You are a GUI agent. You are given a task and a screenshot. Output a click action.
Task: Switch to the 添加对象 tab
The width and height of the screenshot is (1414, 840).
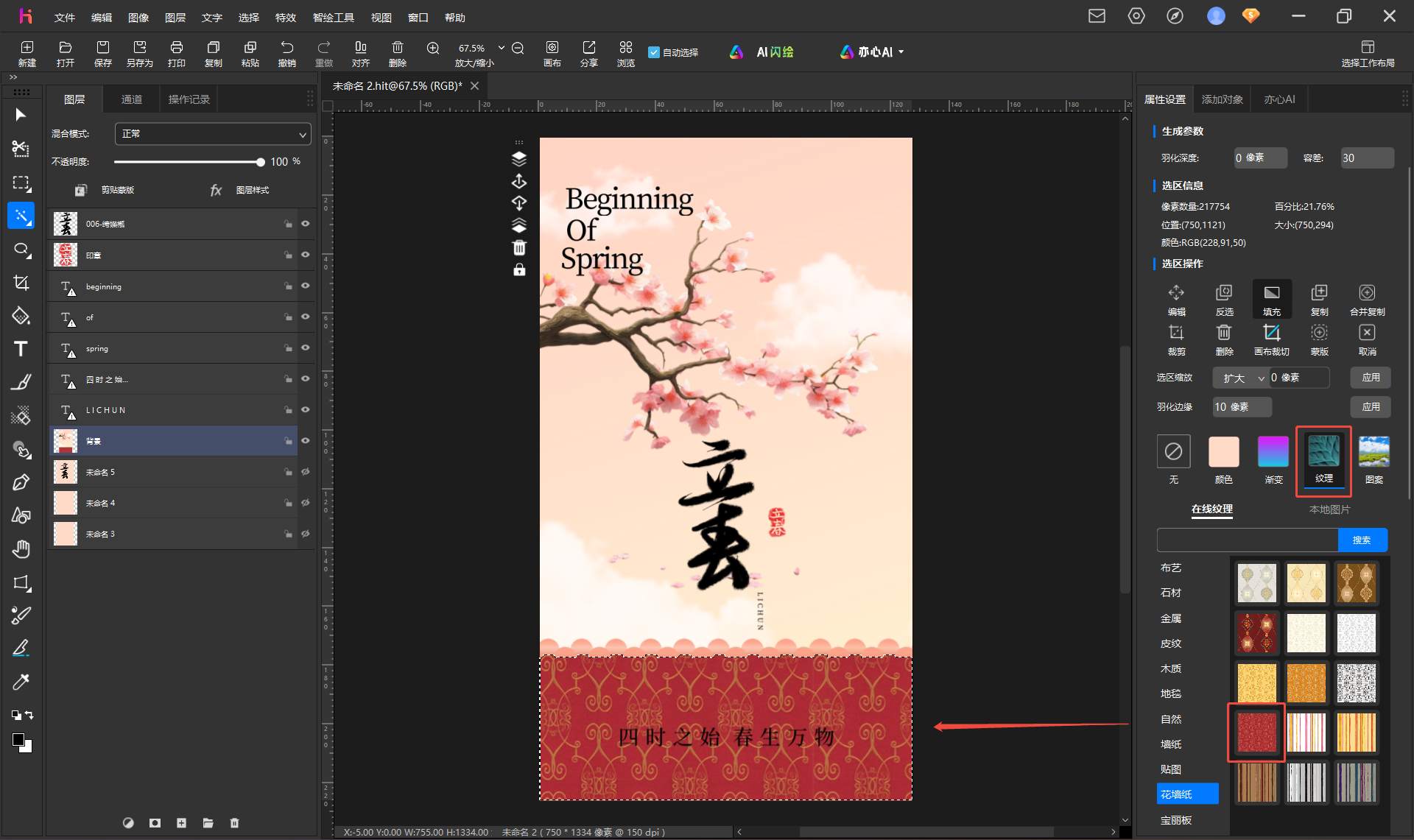[1223, 99]
